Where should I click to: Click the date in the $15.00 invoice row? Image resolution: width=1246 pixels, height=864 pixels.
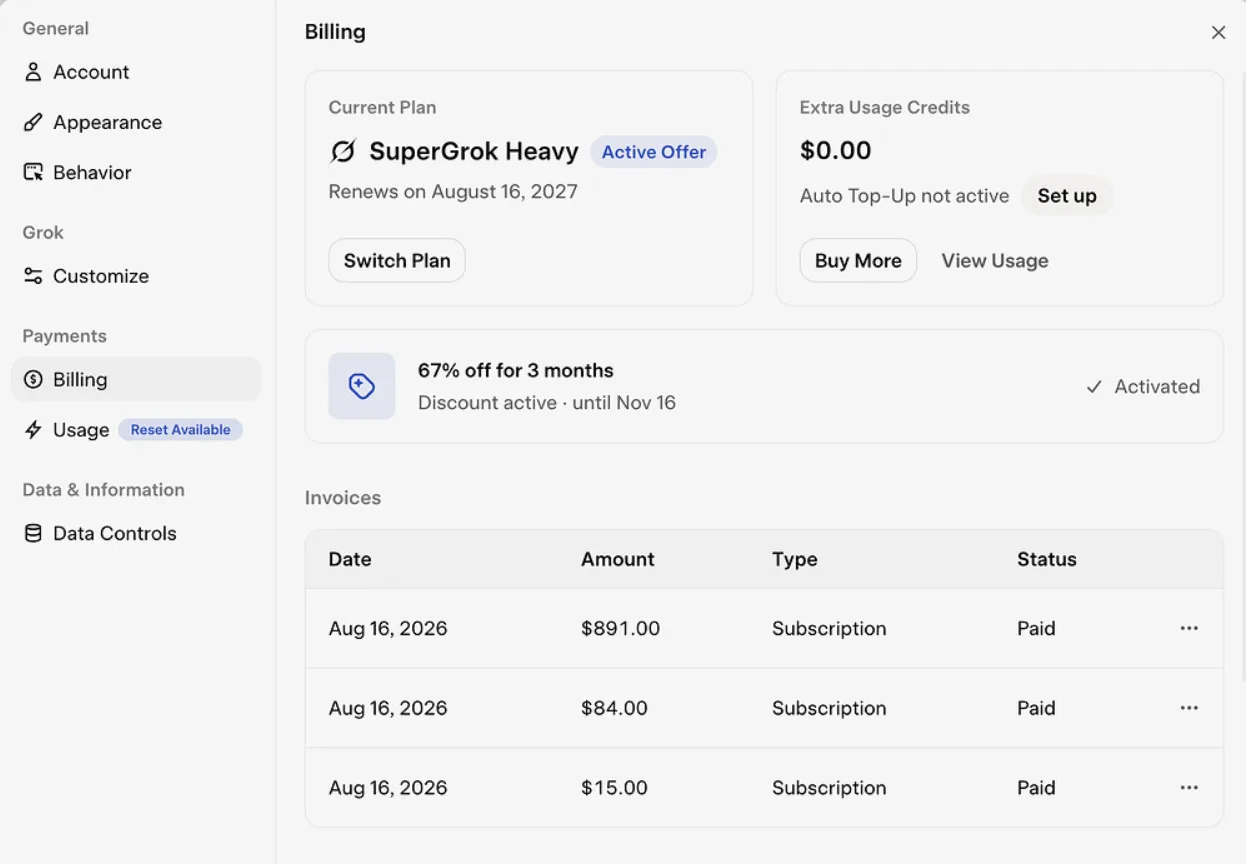[x=388, y=788]
